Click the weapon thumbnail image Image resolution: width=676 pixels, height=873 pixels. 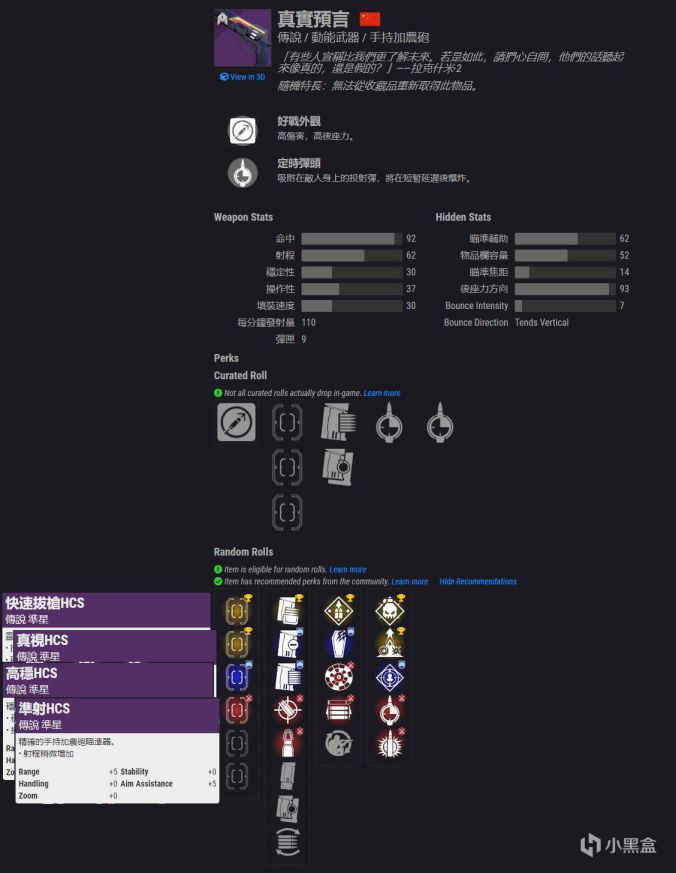pos(242,38)
